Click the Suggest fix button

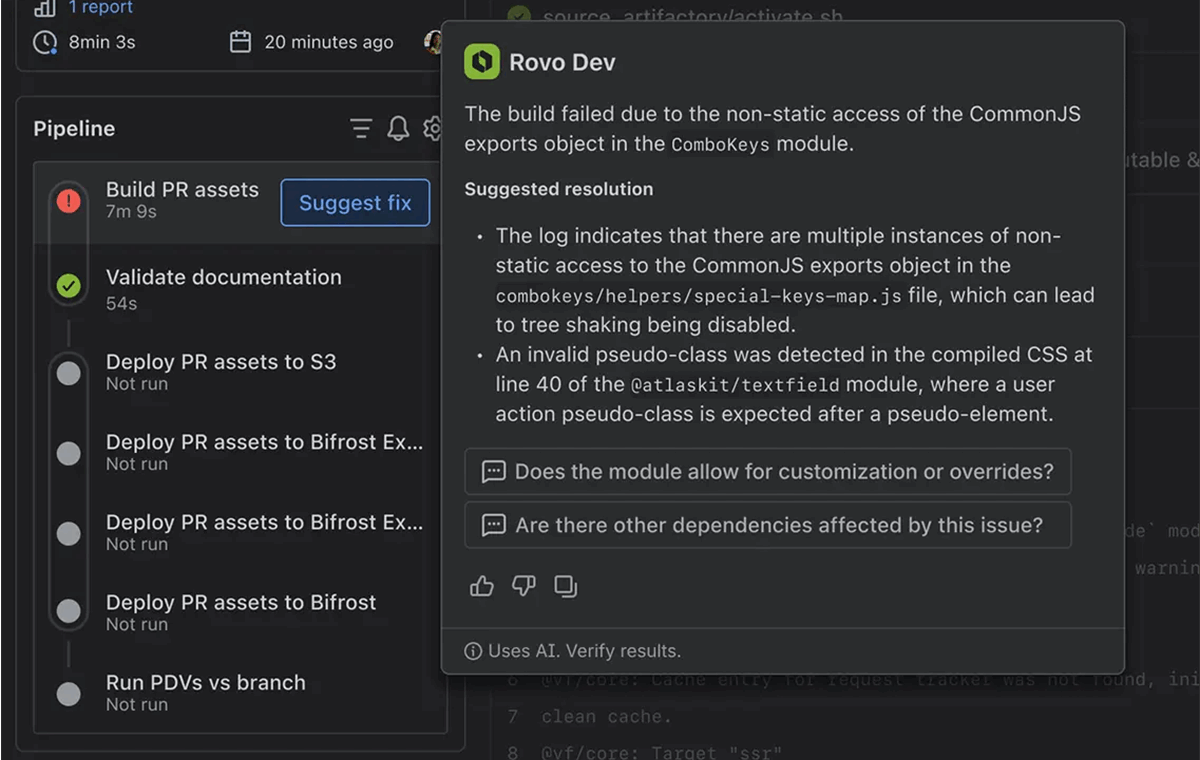tap(355, 202)
